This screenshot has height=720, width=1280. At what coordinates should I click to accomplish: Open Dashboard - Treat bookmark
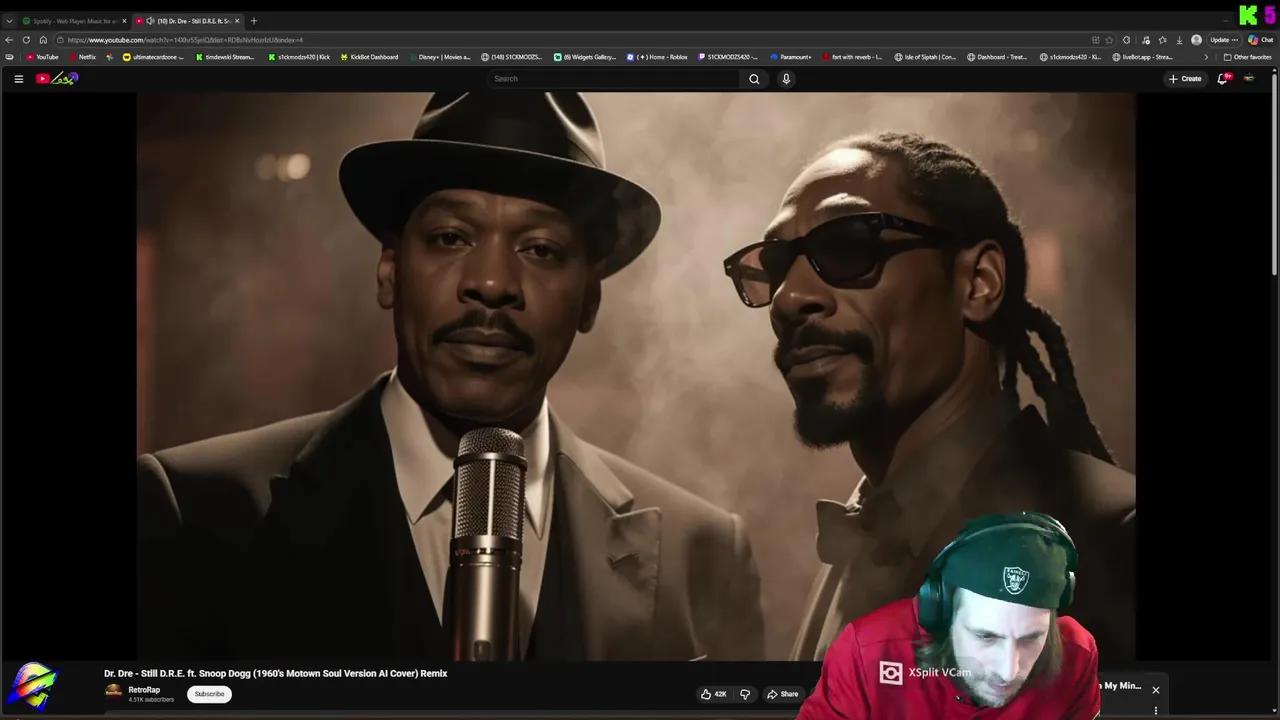pyautogui.click(x=997, y=57)
